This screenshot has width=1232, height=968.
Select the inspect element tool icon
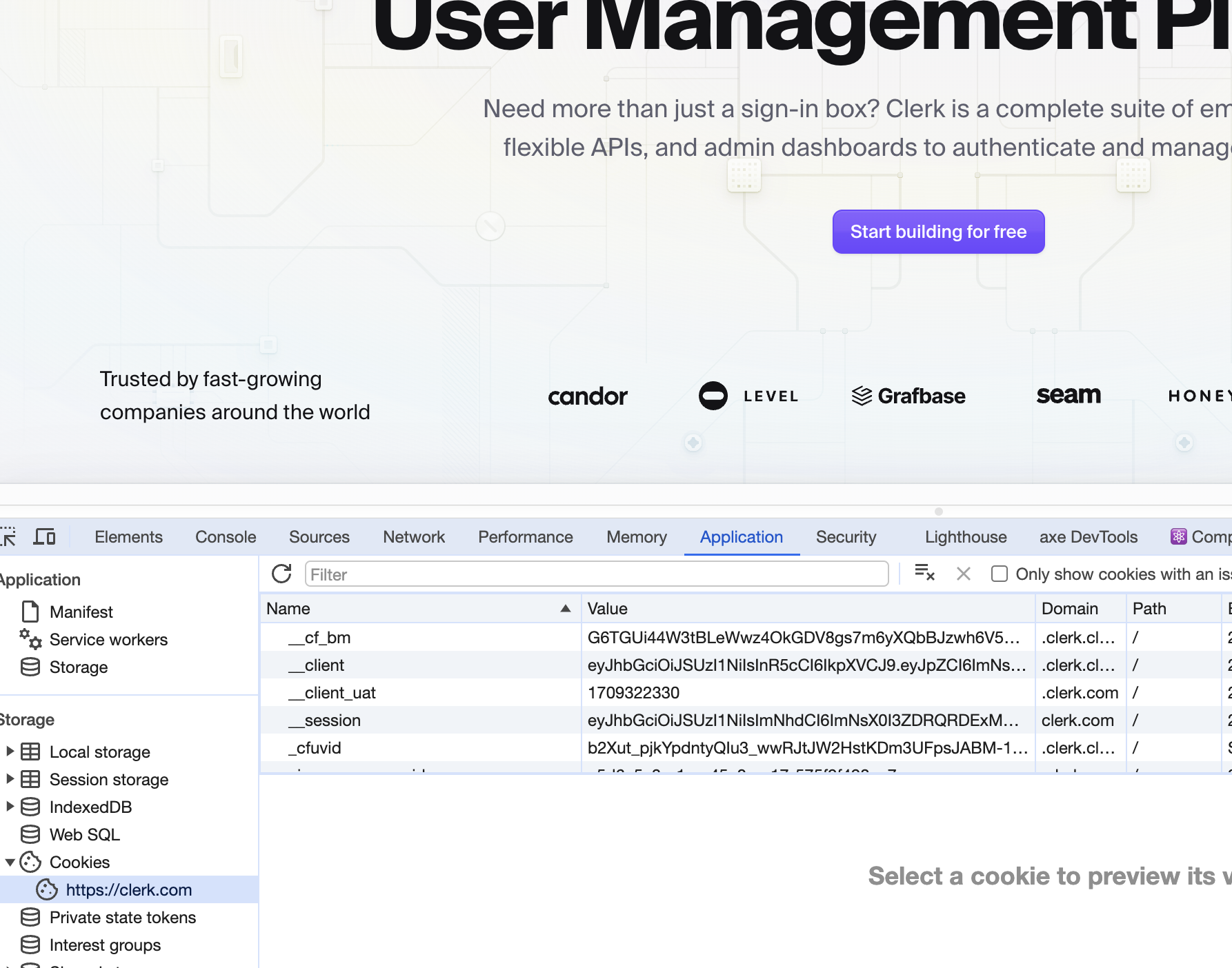pyautogui.click(x=8, y=536)
